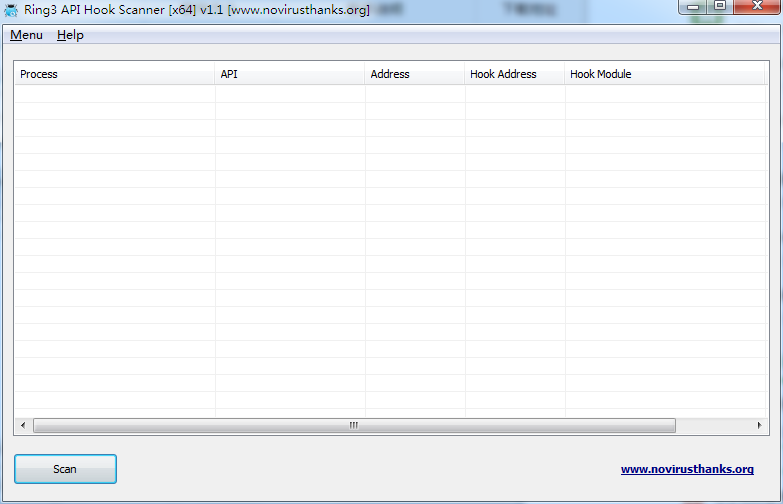Click the horizontal scrollbar left arrow

pyautogui.click(x=22, y=426)
